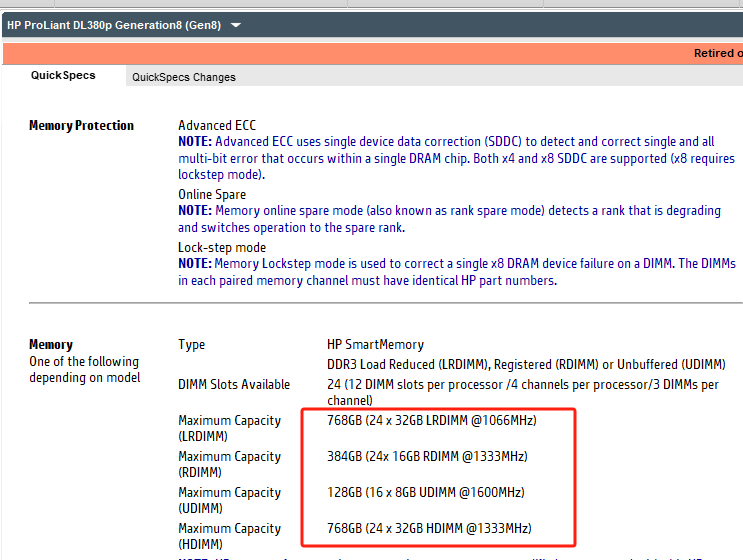The height and width of the screenshot is (560, 743).
Task: Click the Online Spare text
Action: click(x=212, y=195)
